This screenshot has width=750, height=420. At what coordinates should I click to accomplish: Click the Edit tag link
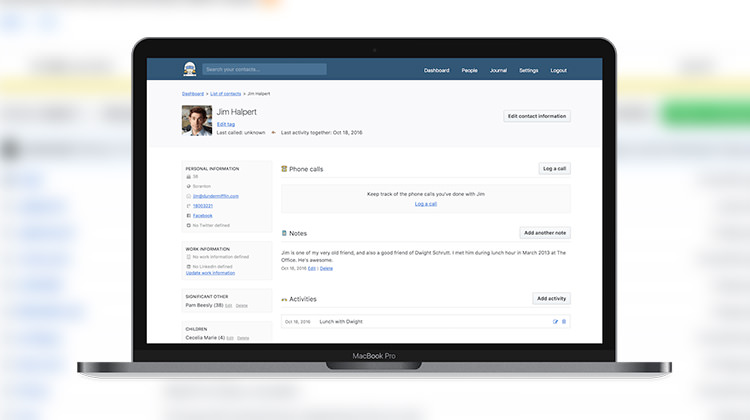click(226, 123)
